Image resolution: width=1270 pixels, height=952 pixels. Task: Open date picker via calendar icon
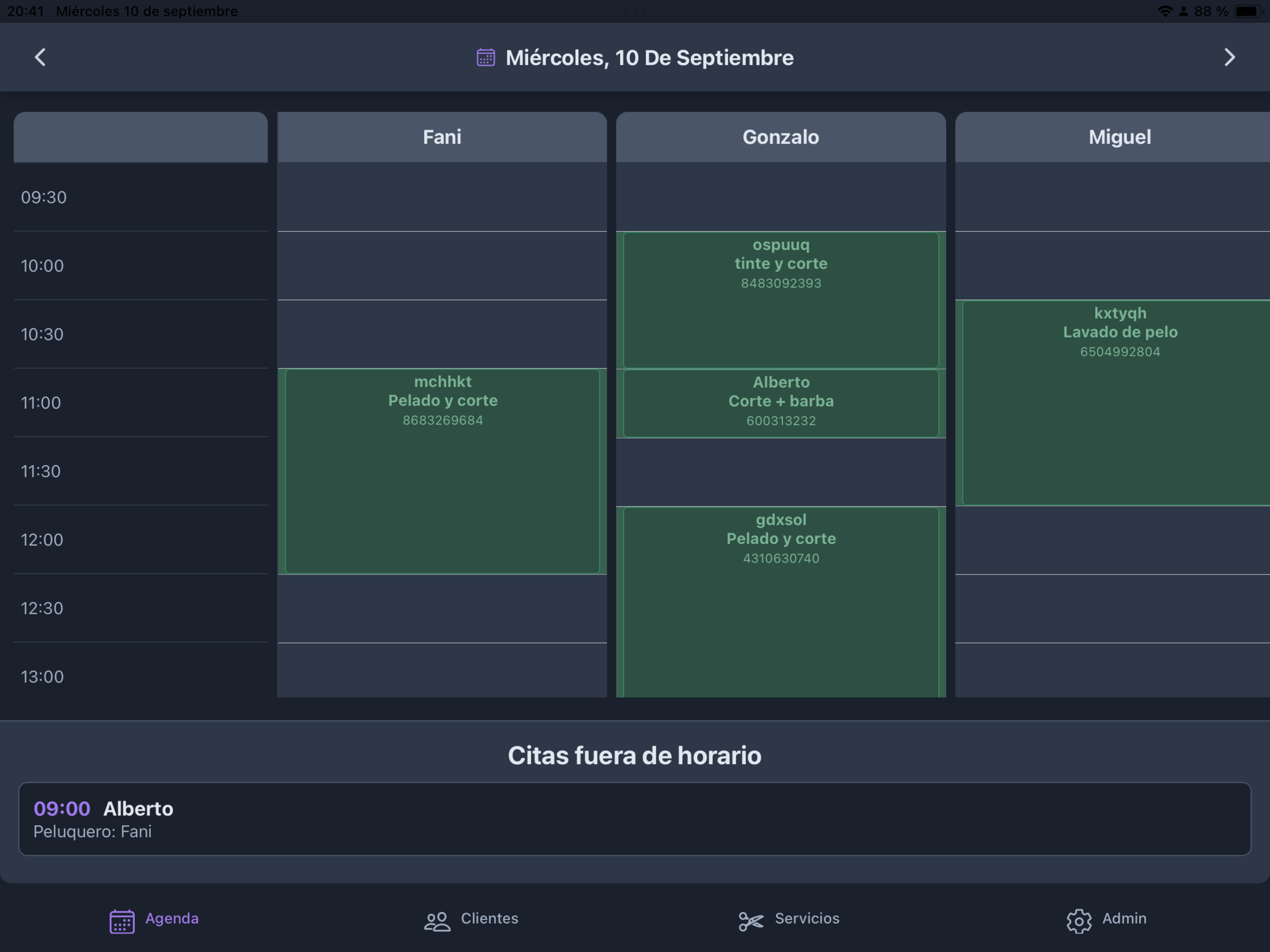point(486,58)
